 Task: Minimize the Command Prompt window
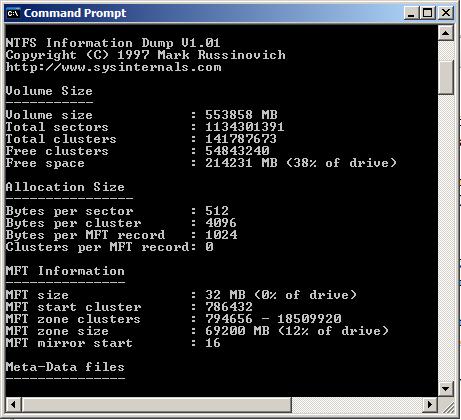click(411, 13)
